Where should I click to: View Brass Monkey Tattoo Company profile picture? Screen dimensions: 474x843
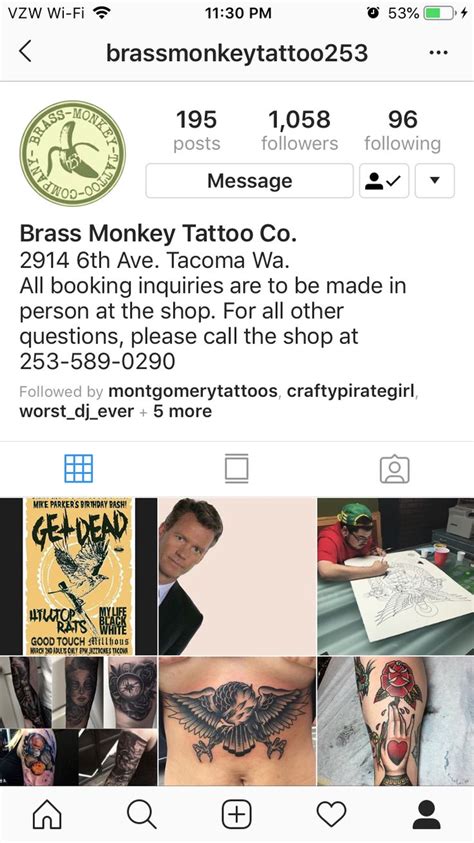pyautogui.click(x=73, y=153)
